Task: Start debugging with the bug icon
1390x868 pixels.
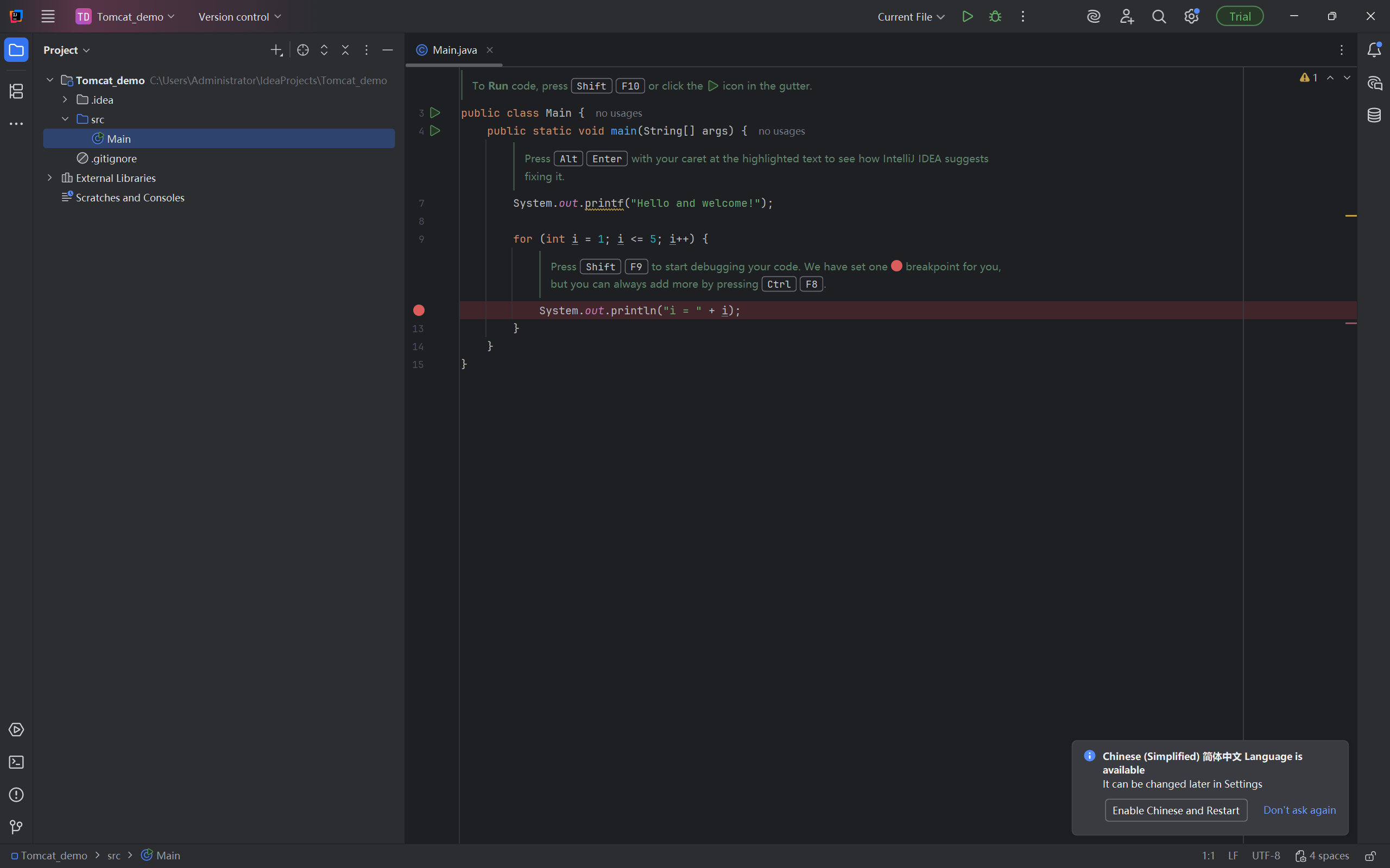Action: 995,17
